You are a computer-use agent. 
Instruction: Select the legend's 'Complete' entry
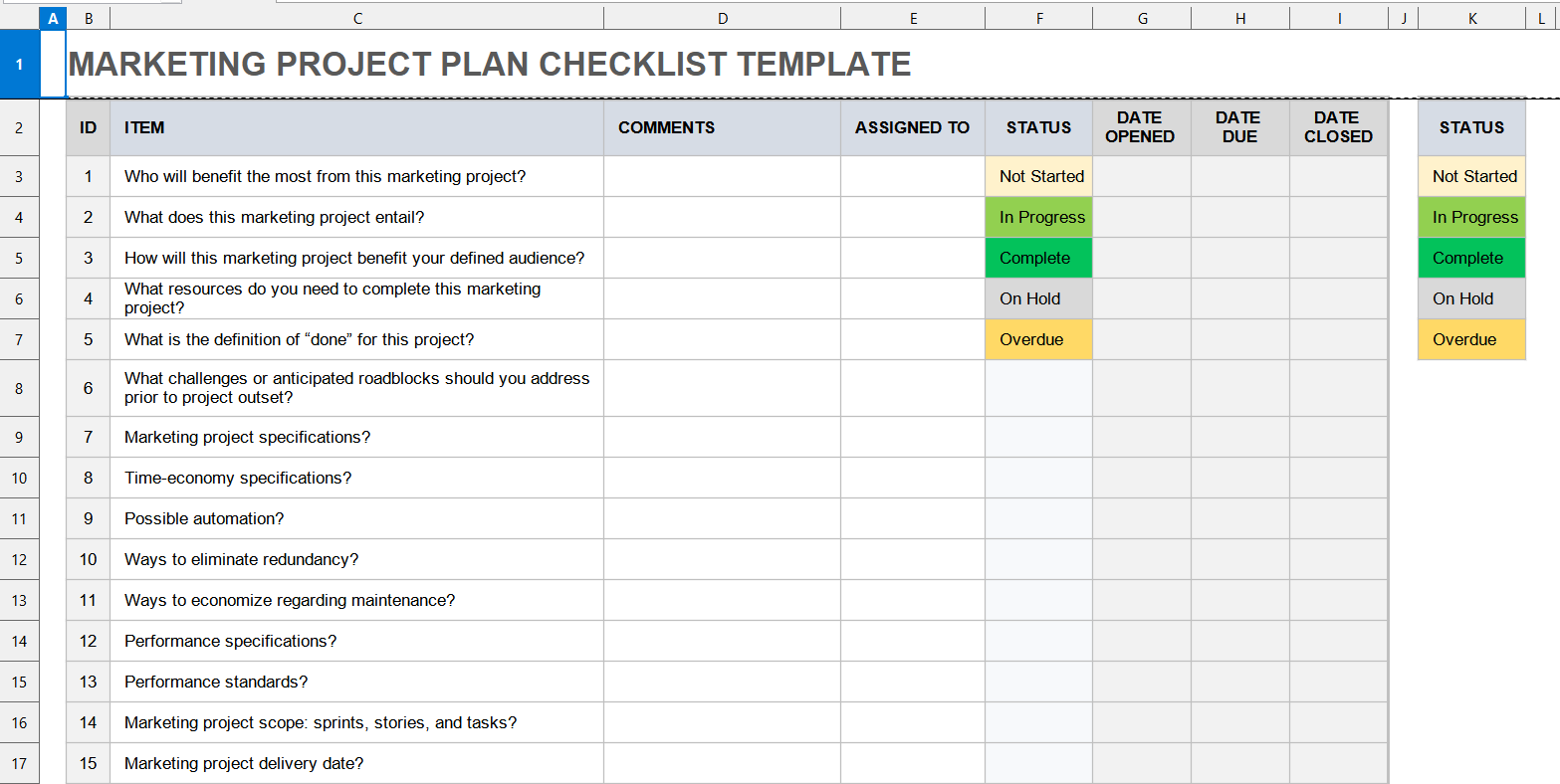point(1471,258)
